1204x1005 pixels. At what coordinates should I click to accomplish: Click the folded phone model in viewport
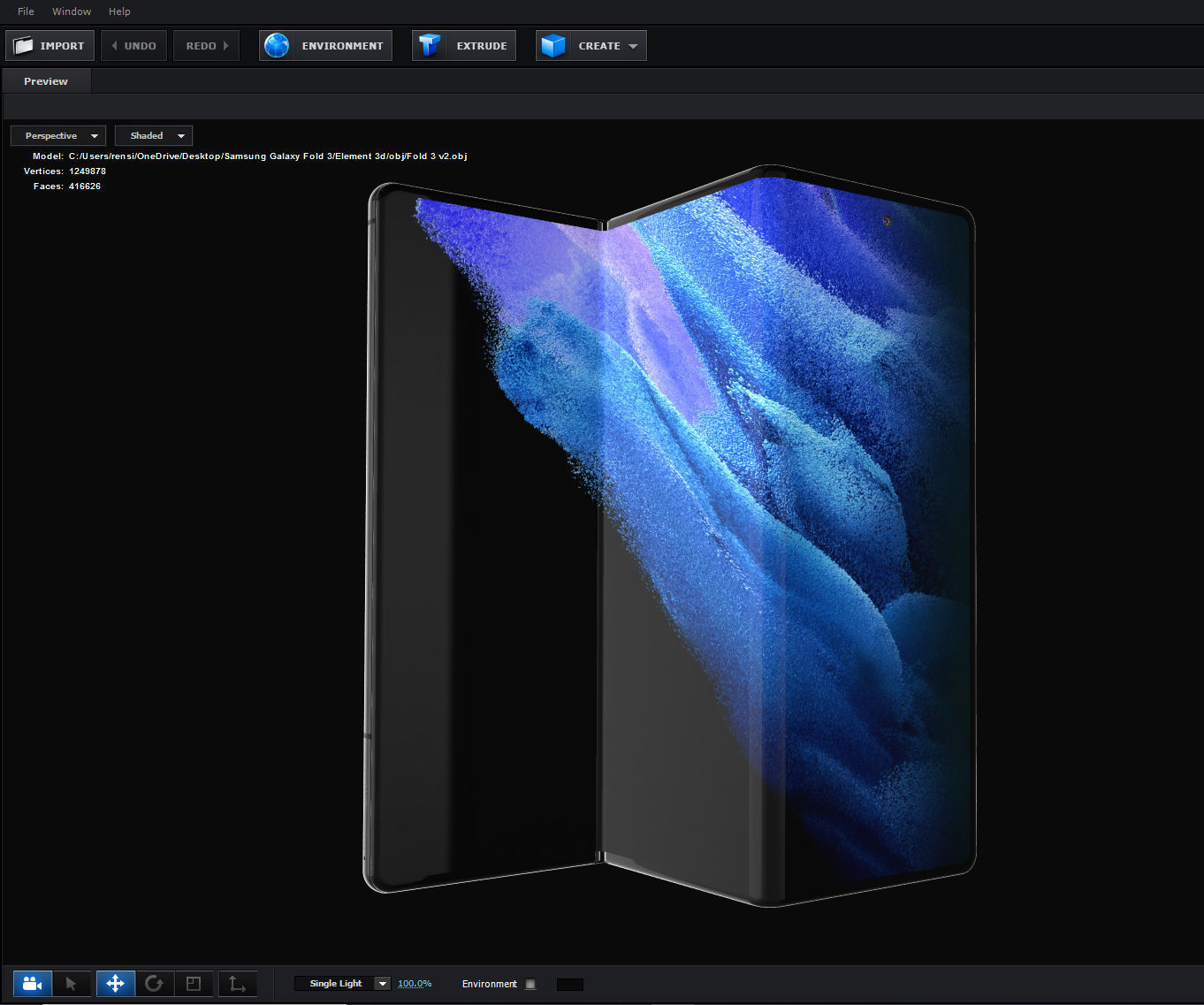(672, 536)
